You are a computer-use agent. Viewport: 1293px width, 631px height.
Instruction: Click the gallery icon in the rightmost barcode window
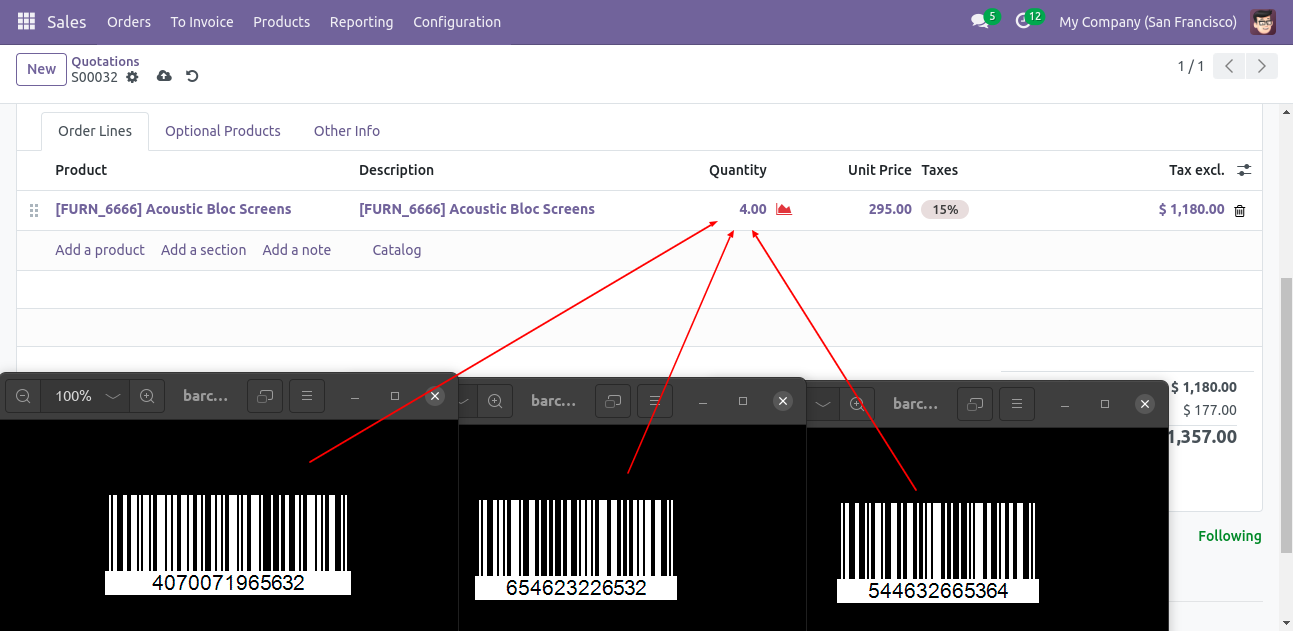click(975, 404)
